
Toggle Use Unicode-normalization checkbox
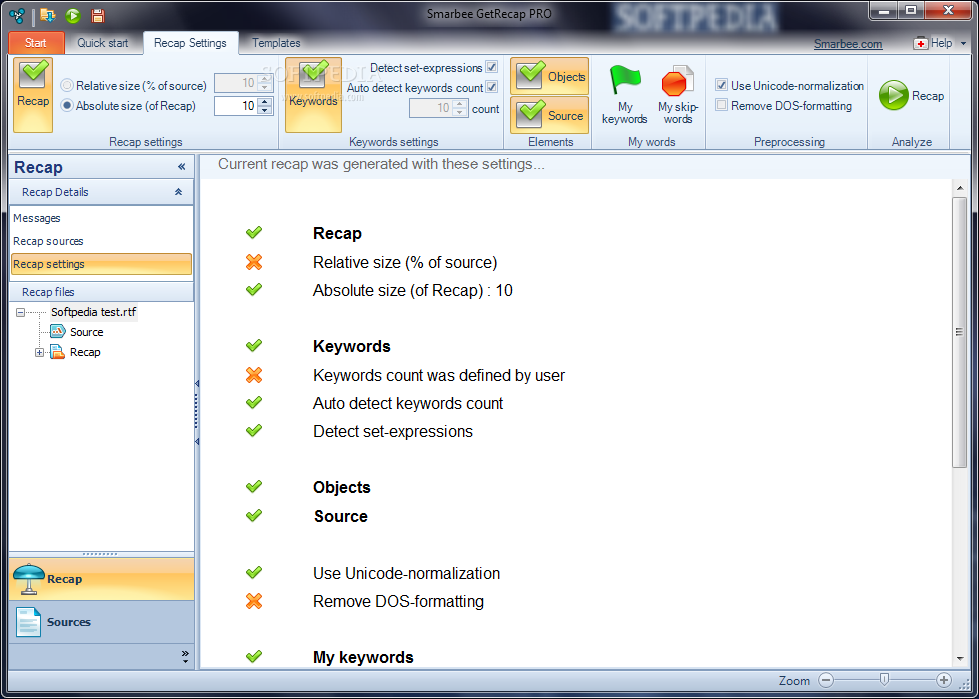[722, 86]
